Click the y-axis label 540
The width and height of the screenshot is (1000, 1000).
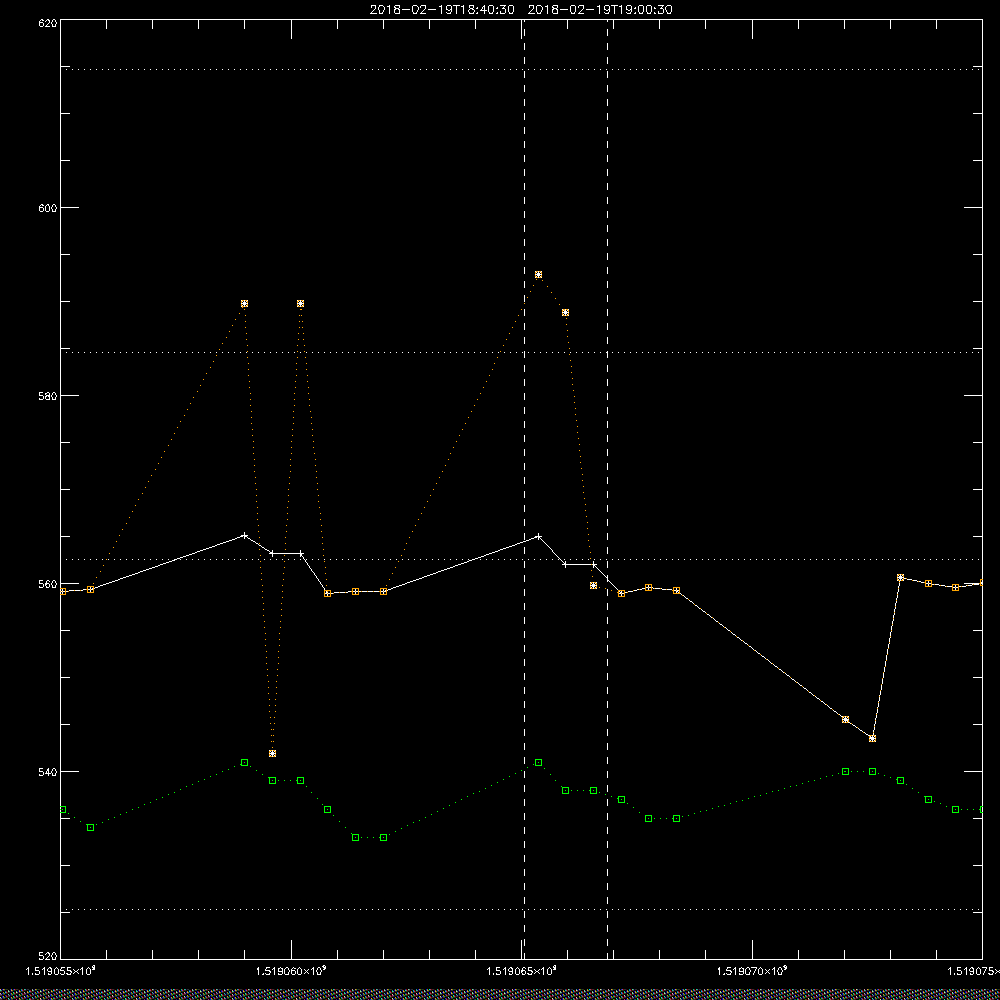click(x=48, y=772)
